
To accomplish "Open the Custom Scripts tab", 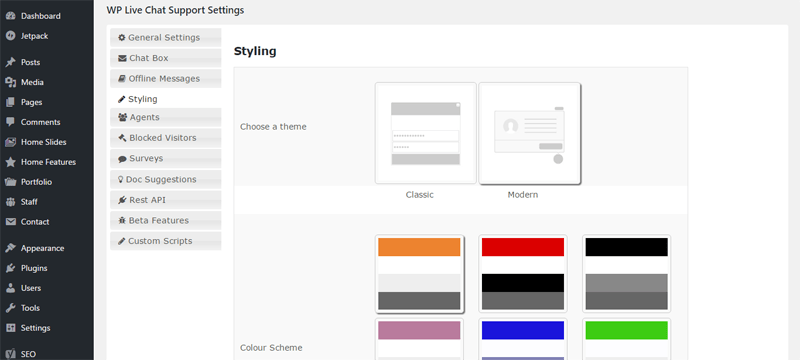I will (x=166, y=241).
